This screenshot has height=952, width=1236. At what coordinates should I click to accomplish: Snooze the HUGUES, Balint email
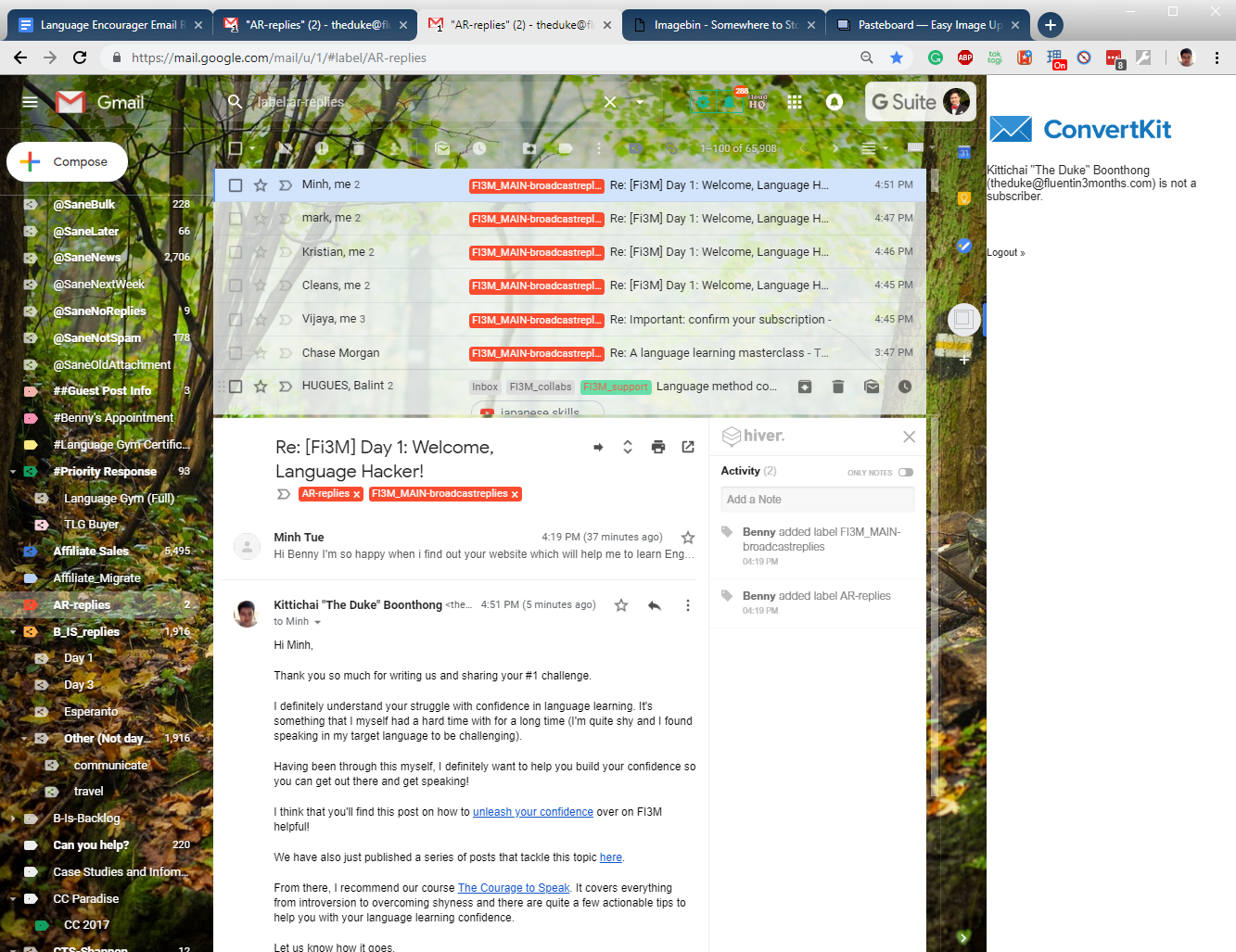pos(905,387)
